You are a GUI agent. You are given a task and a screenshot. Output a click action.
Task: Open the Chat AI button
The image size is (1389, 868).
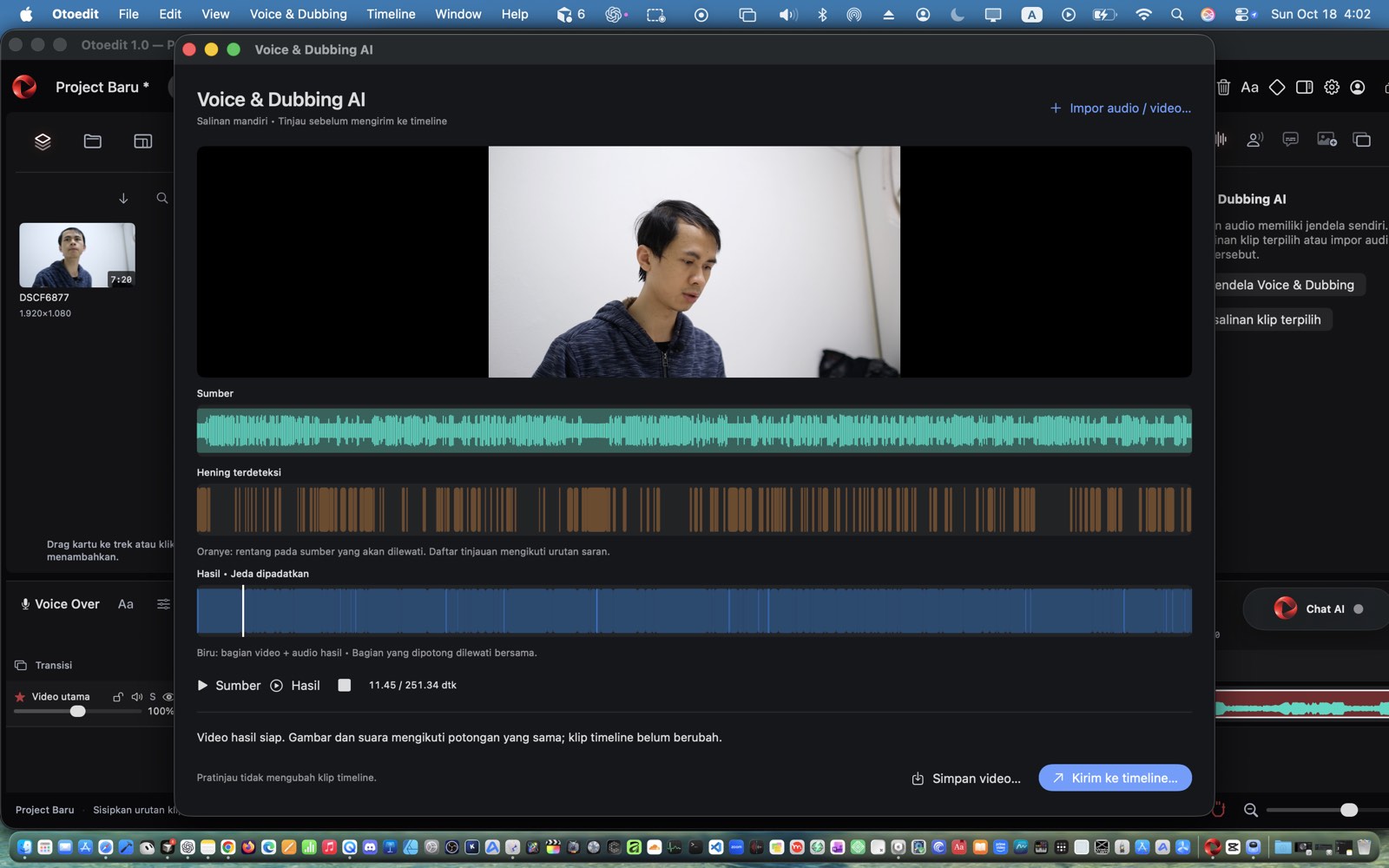tap(1316, 609)
